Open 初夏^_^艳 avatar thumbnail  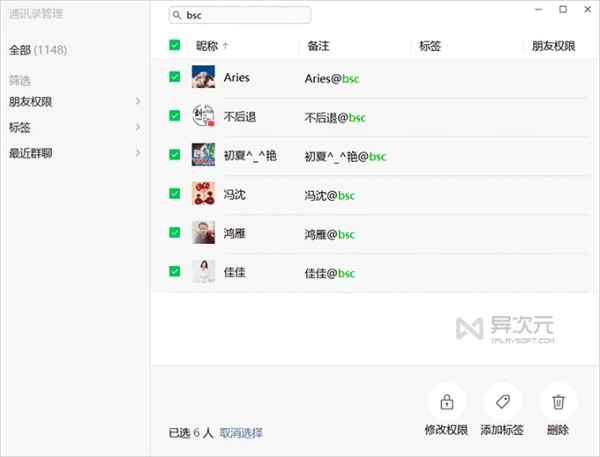point(203,155)
